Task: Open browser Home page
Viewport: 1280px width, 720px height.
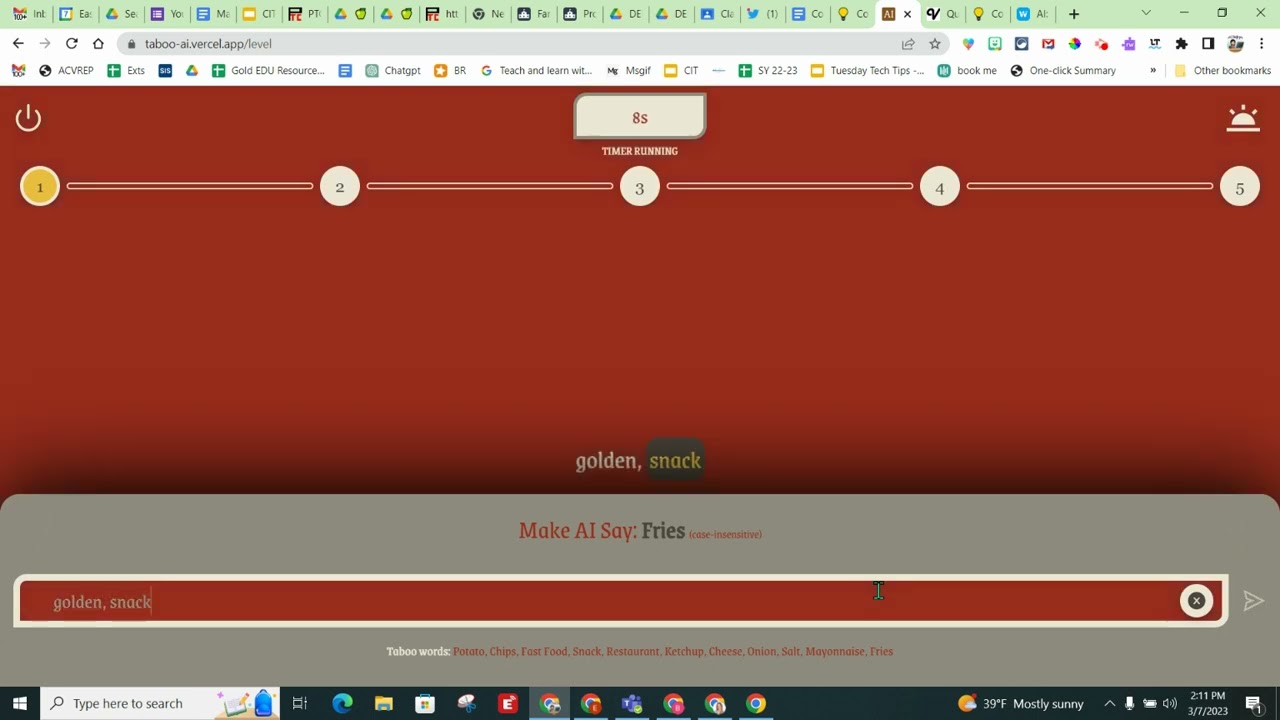Action: pyautogui.click(x=98, y=44)
